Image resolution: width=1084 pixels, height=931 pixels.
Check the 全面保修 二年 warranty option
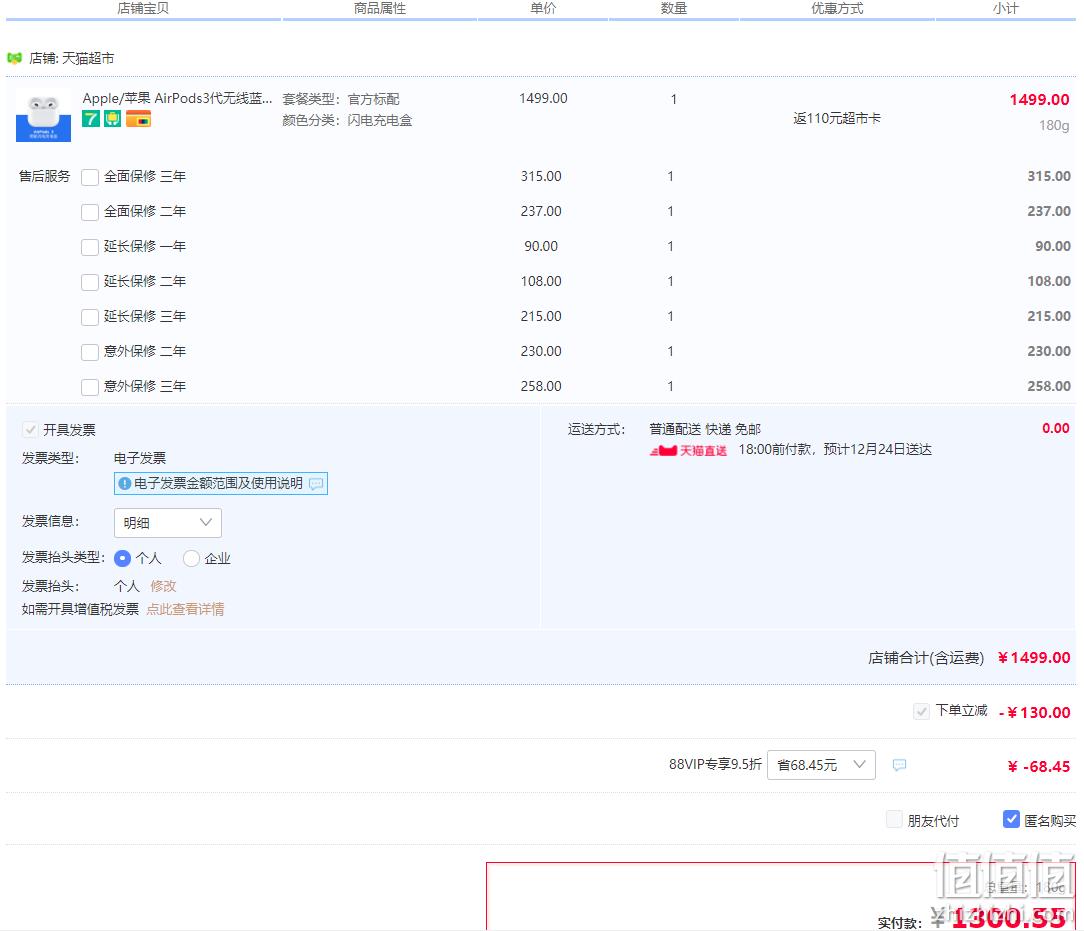click(x=90, y=211)
